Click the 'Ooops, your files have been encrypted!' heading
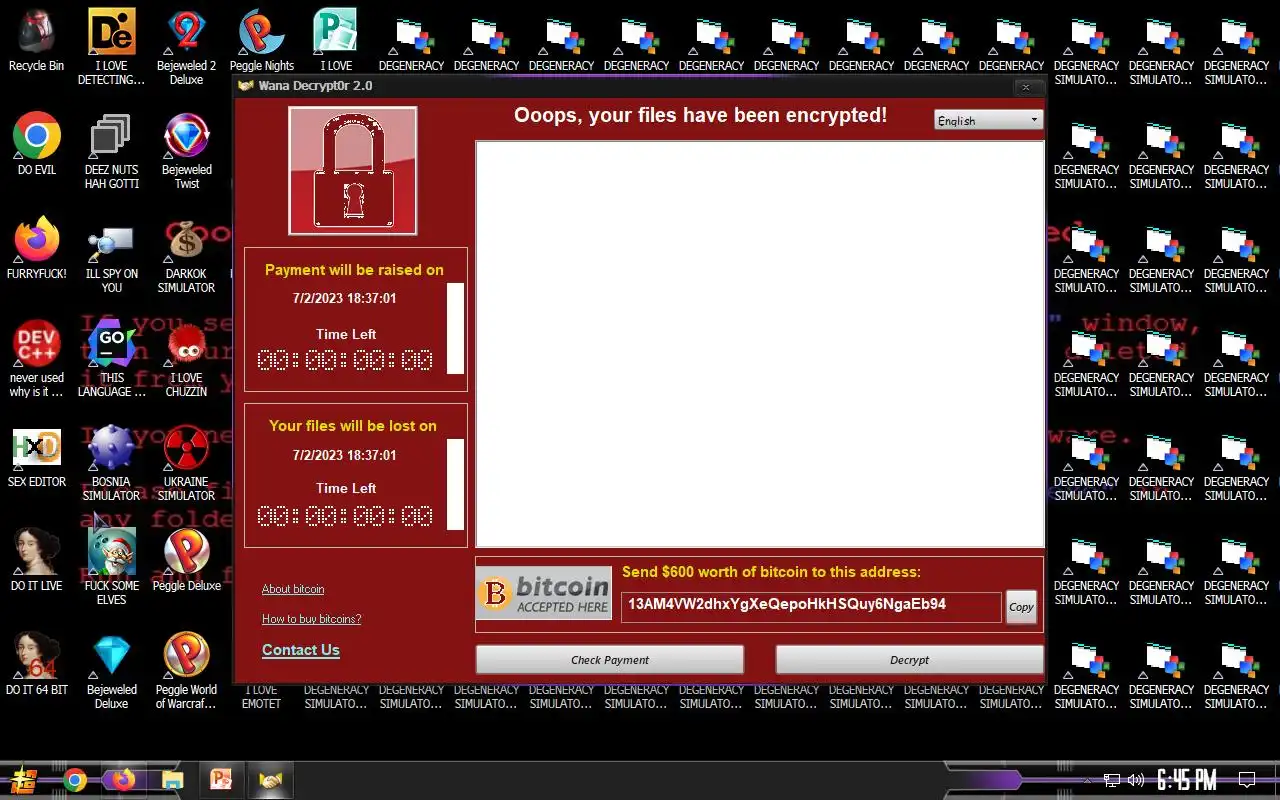This screenshot has height=800, width=1280. [700, 115]
